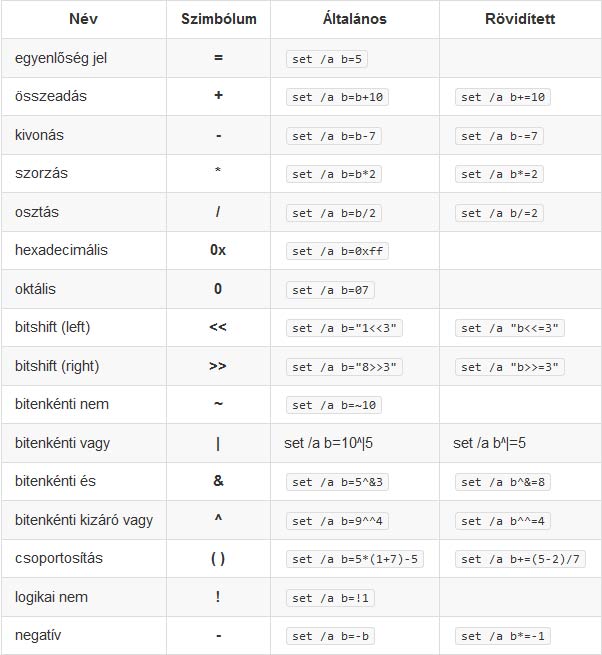Click the 'set /a b+=10' shorthand code
The width and height of the screenshot is (602, 655).
point(503,97)
